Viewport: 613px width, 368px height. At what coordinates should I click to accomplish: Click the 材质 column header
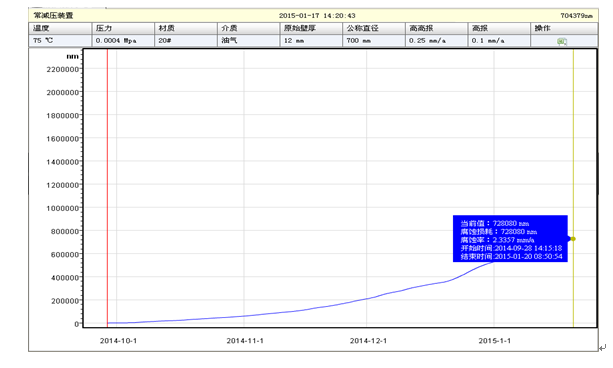186,28
